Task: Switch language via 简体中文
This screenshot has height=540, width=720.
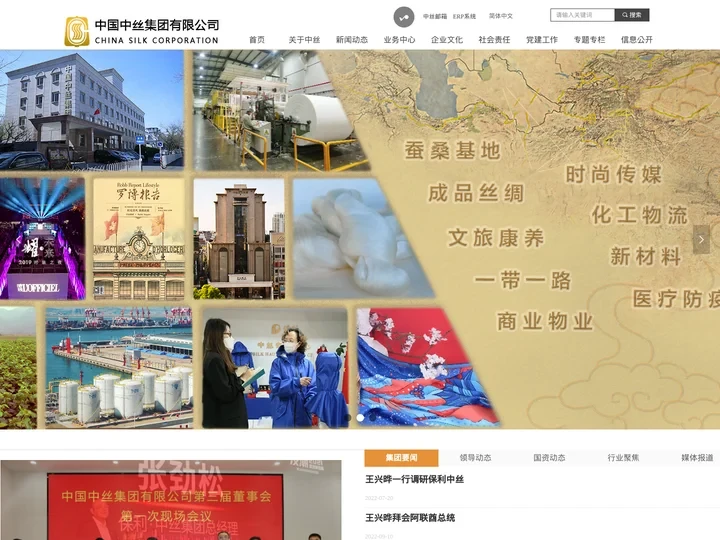Action: point(500,16)
